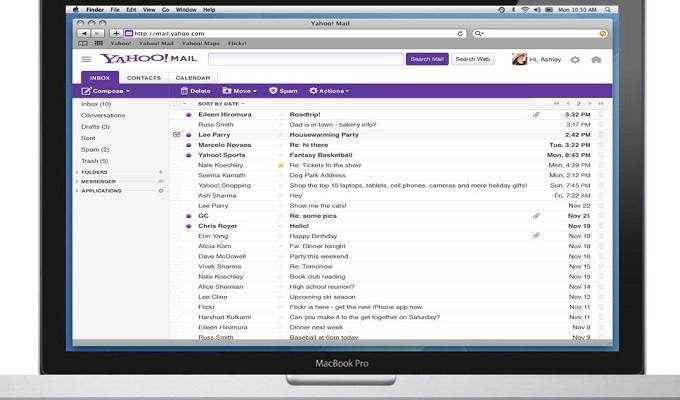Uncheck the Lee Parry Housewarming Party checkbox
Viewport: 680px width, 400px height.
177,134
